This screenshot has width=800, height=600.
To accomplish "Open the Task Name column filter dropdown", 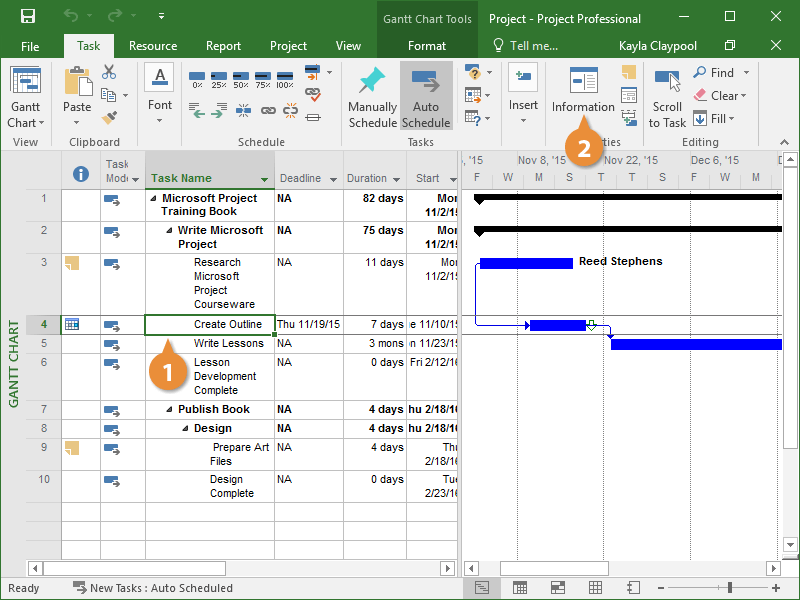I will point(265,180).
